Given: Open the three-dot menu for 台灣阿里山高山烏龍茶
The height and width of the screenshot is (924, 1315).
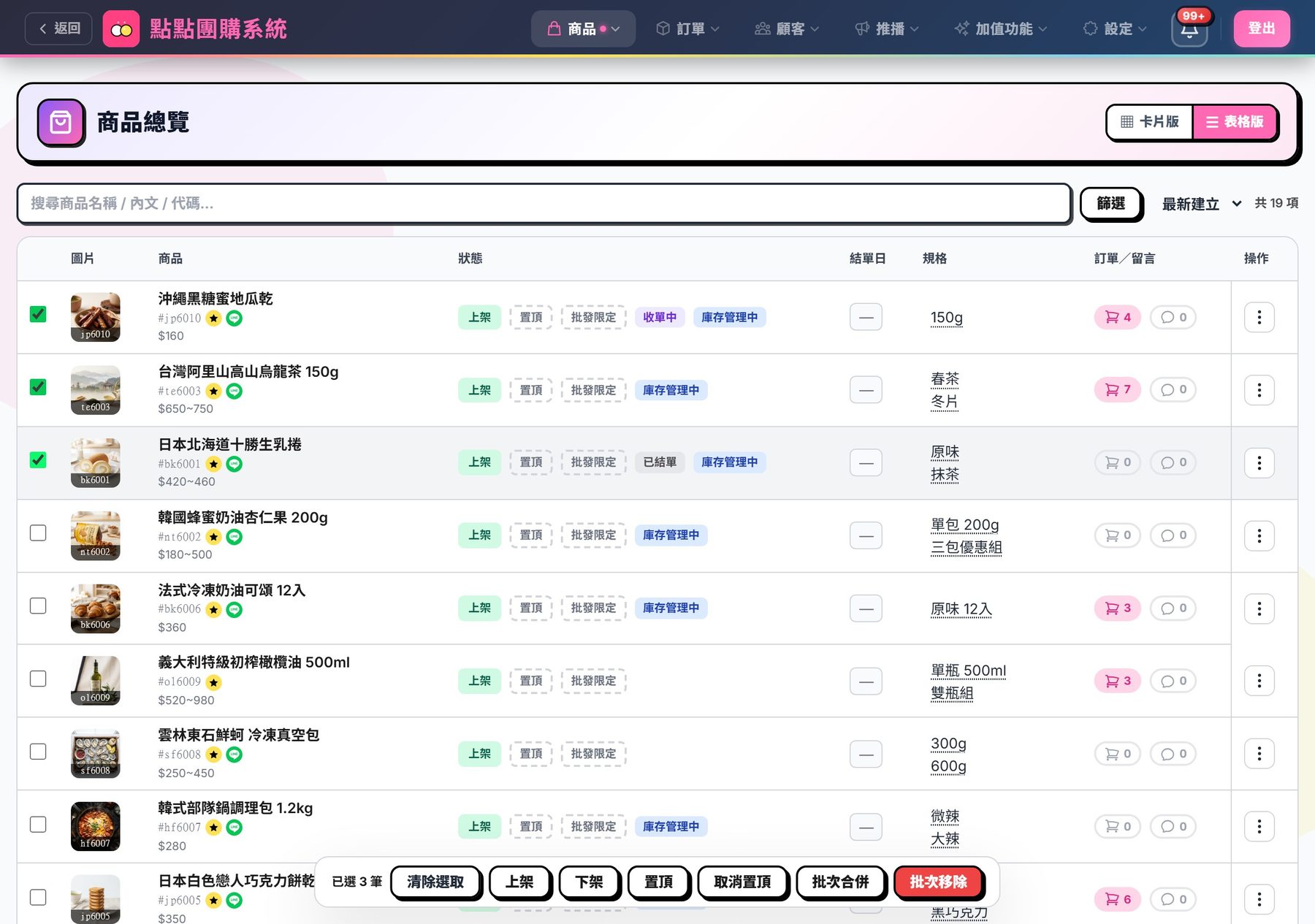Looking at the screenshot, I should click(1259, 390).
